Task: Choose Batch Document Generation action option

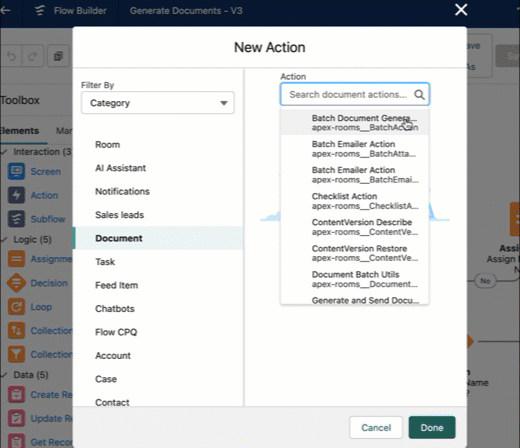Action: pos(355,122)
